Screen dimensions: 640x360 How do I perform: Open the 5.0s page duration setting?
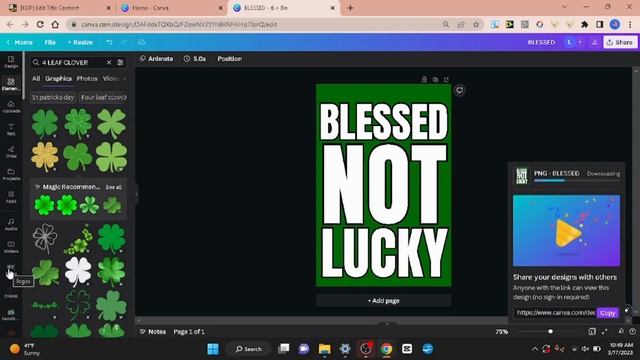click(x=195, y=59)
